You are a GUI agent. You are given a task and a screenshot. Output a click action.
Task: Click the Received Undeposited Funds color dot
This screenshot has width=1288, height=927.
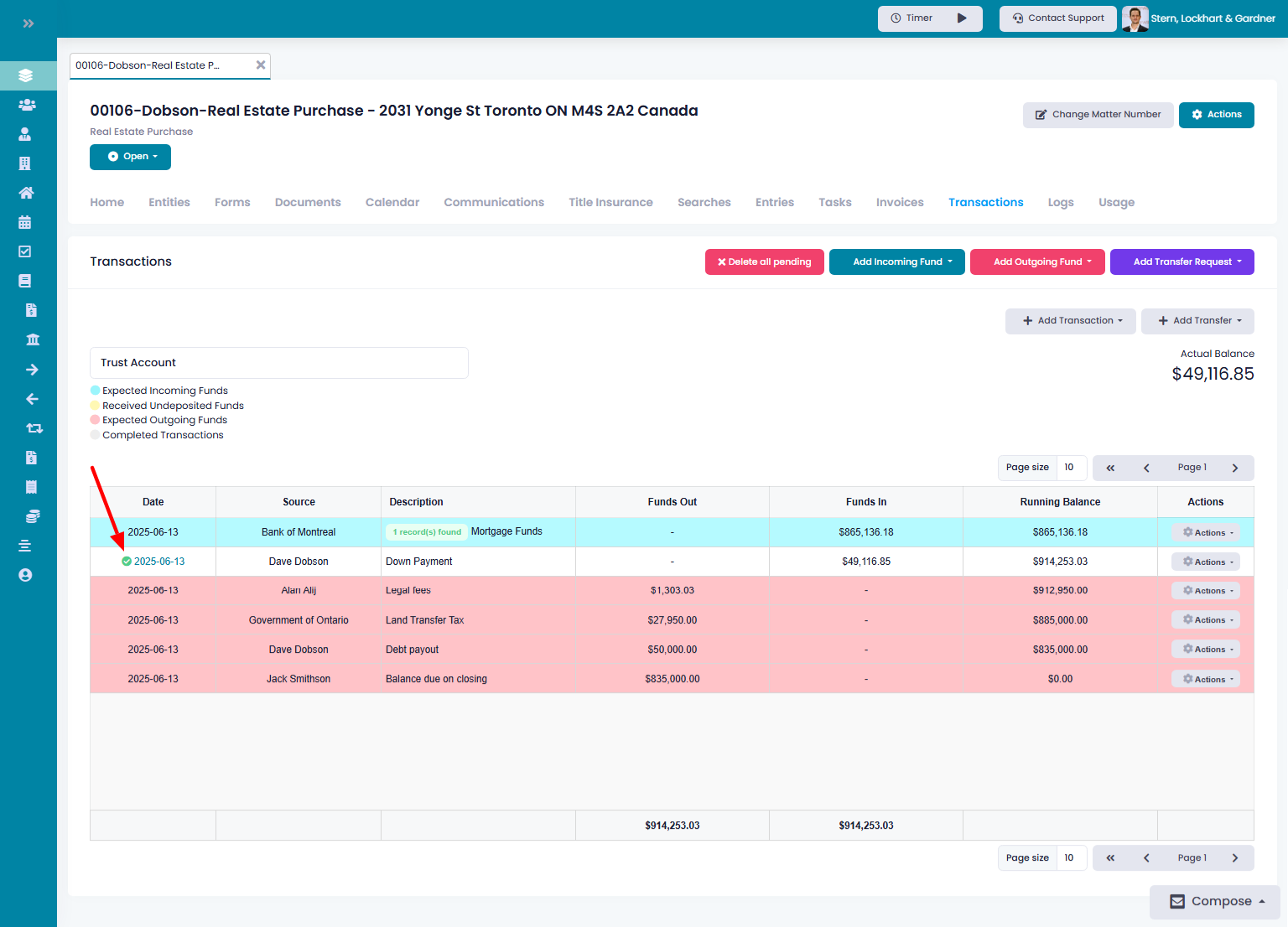pyautogui.click(x=96, y=406)
